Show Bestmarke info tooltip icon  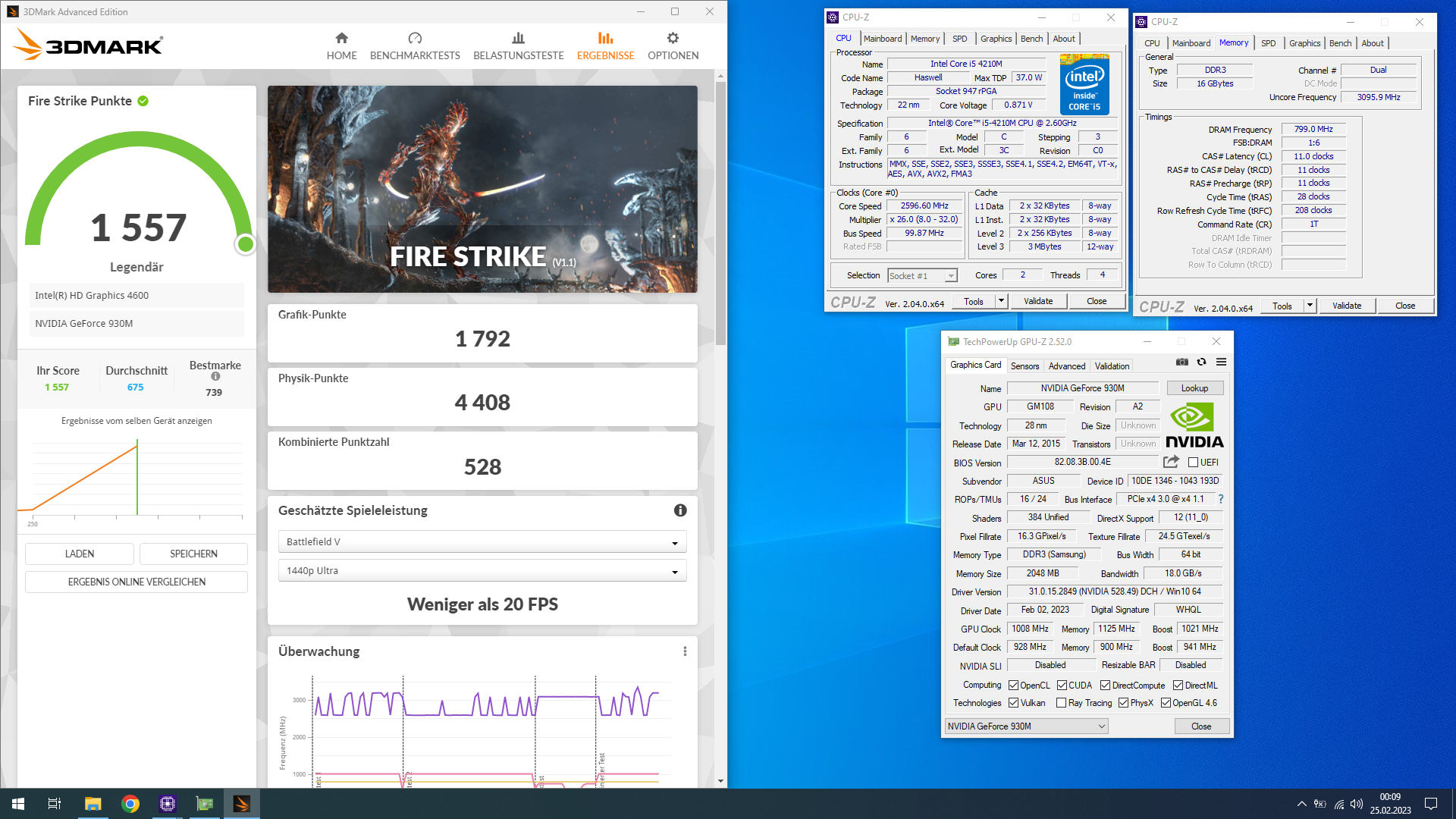tap(215, 376)
